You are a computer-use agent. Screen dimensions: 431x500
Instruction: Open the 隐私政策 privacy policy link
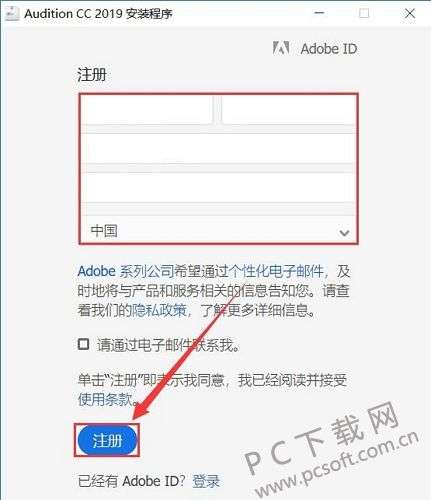point(159,310)
